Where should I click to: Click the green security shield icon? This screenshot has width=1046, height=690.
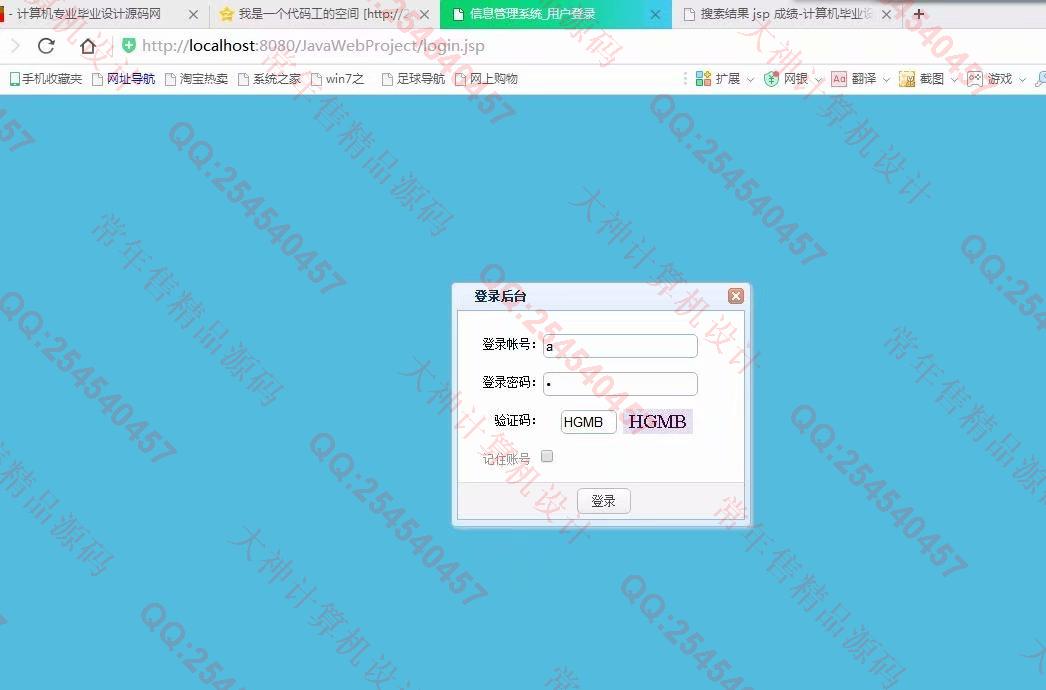pyautogui.click(x=129, y=45)
